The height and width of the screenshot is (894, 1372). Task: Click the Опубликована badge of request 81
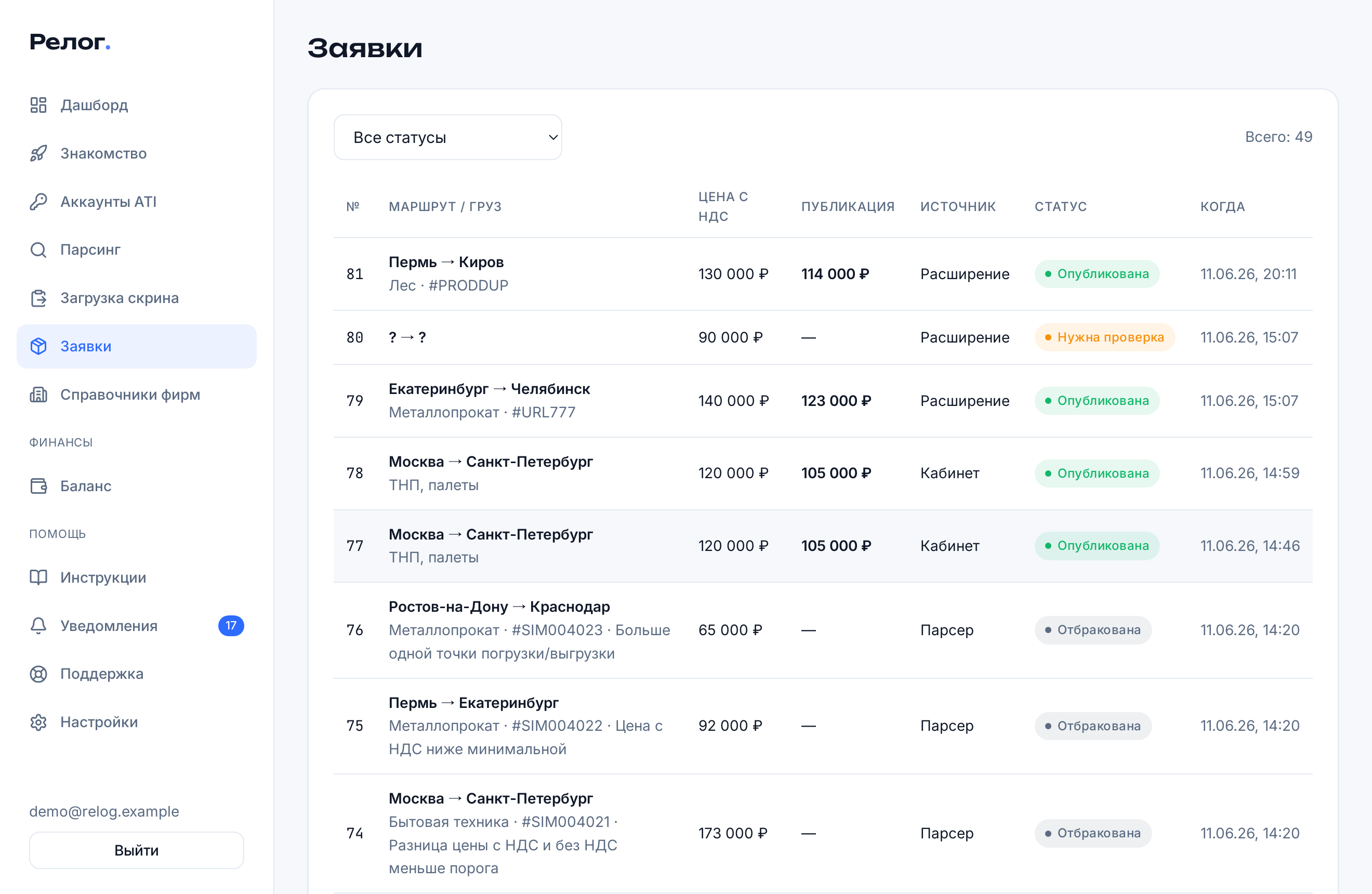point(1097,274)
